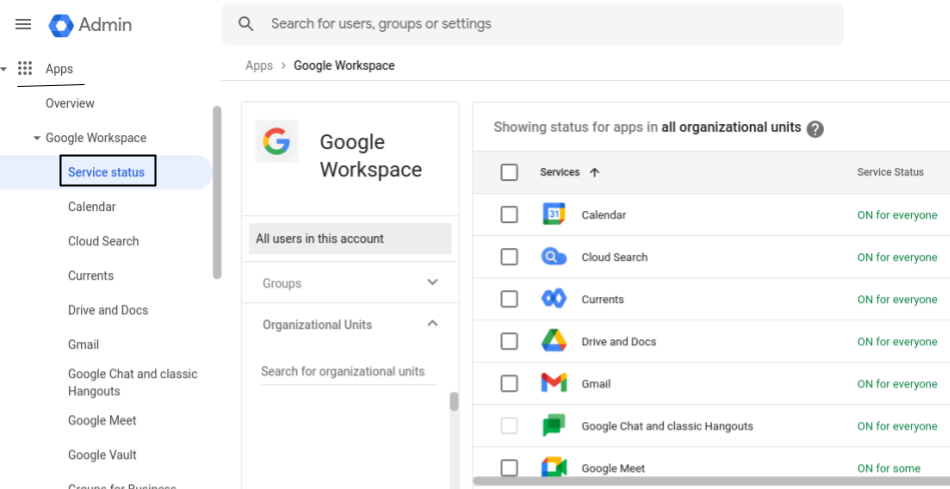
Task: Check the Calendar row checkbox
Action: point(510,215)
